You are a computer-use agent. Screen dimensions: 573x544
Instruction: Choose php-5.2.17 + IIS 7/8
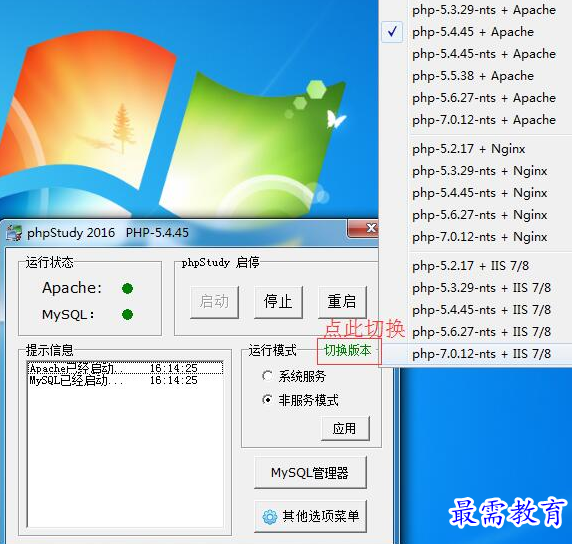(477, 266)
